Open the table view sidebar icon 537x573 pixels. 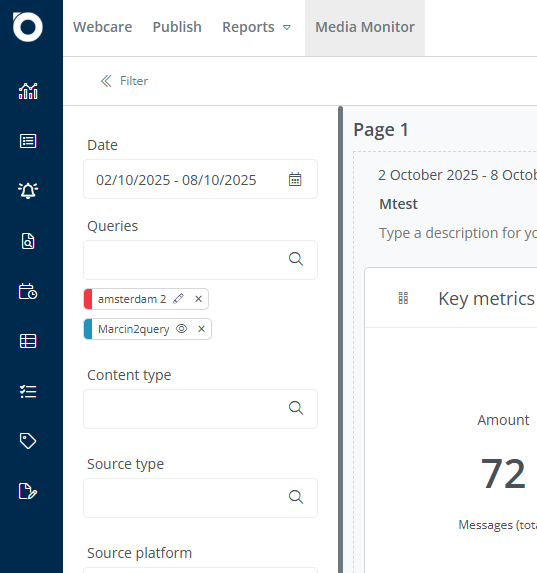click(28, 341)
